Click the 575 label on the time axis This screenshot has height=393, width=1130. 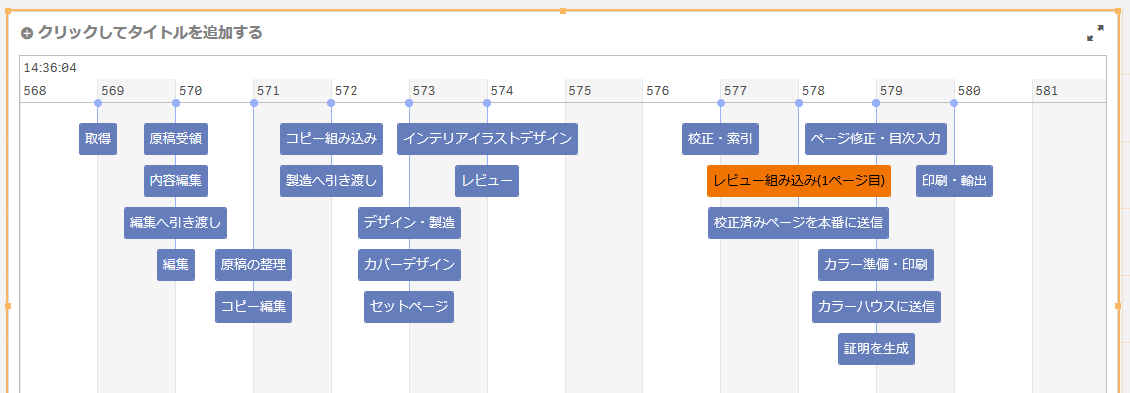(579, 91)
